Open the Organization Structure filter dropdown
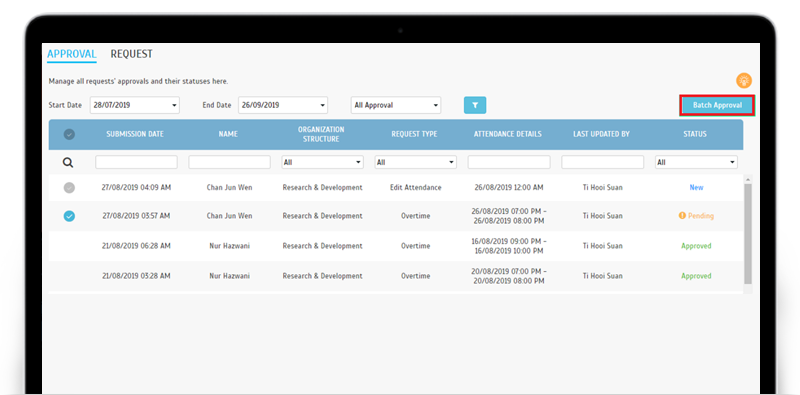This screenshot has height=395, width=800. pos(322,162)
